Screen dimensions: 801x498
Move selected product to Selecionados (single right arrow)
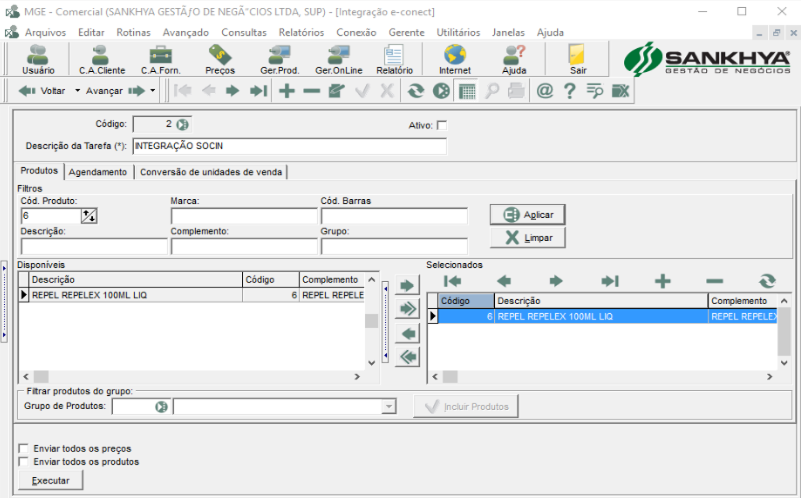[x=407, y=285]
